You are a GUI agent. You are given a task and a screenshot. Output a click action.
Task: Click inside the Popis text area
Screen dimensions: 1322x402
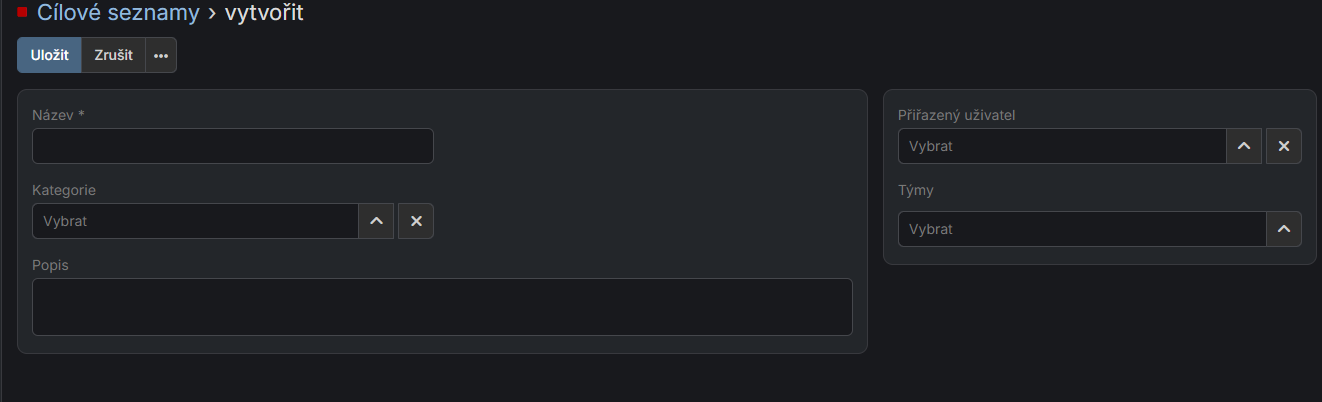click(442, 307)
